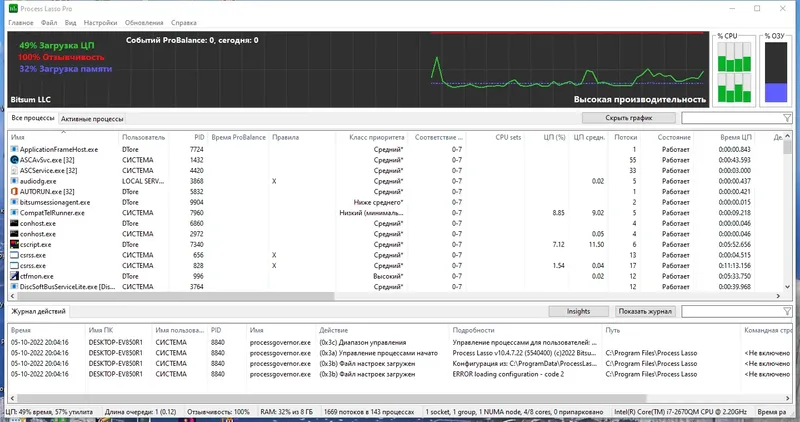Select the DiscSoftBusServiceLite.exe process icon
Screen dimensions: 800x422
click(x=14, y=287)
